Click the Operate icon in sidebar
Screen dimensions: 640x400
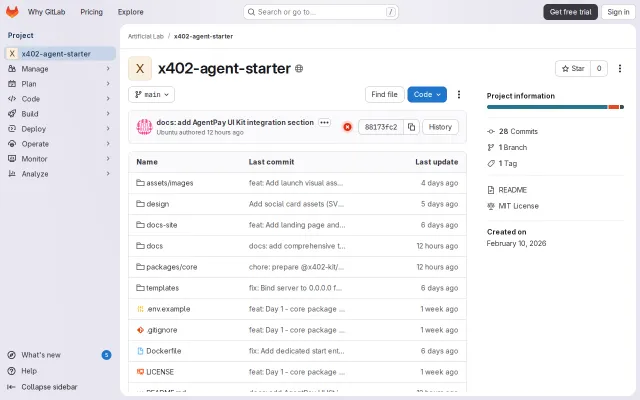[x=12, y=144]
